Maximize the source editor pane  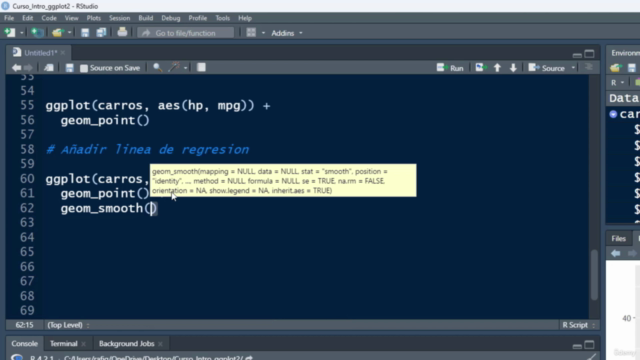589,54
